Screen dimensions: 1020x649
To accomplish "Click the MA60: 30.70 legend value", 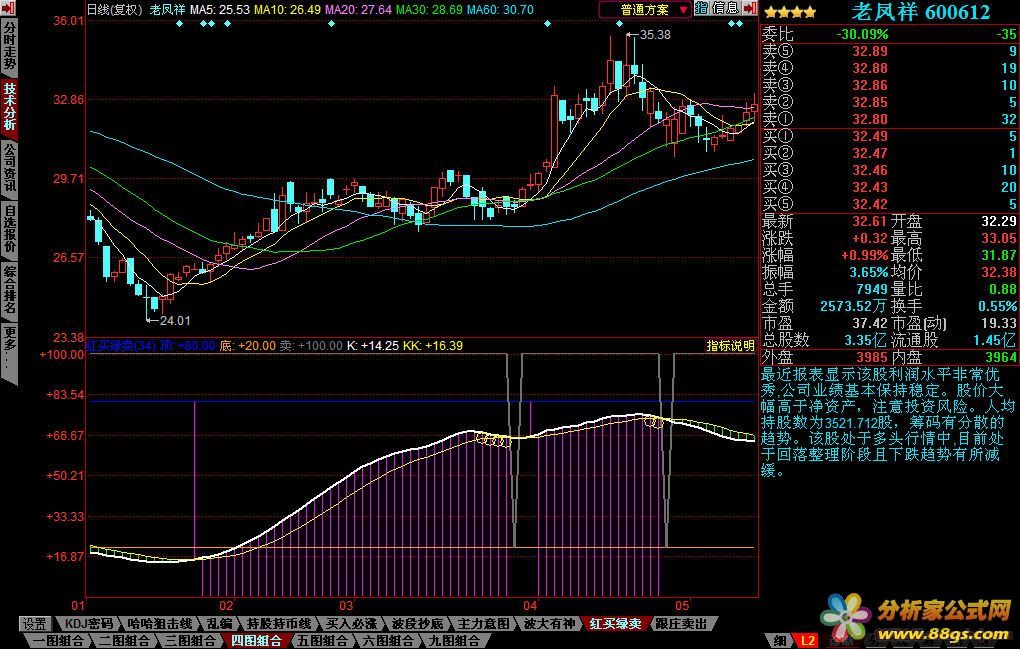I will click(500, 10).
